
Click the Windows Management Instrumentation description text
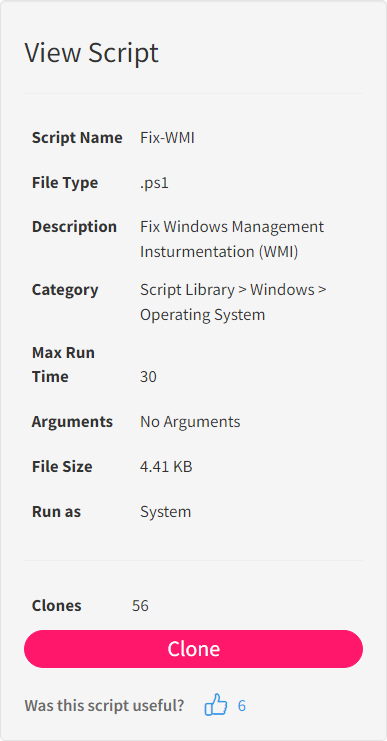pyautogui.click(x=232, y=239)
